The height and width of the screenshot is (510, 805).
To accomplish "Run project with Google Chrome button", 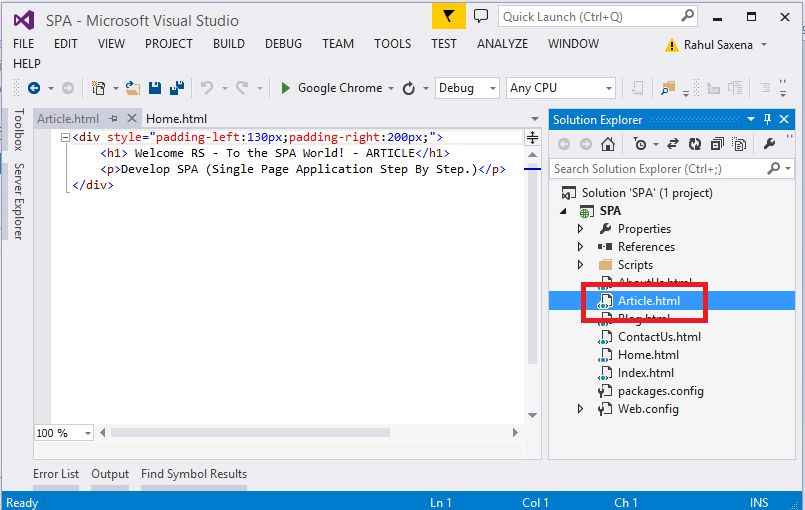I will click(x=331, y=88).
